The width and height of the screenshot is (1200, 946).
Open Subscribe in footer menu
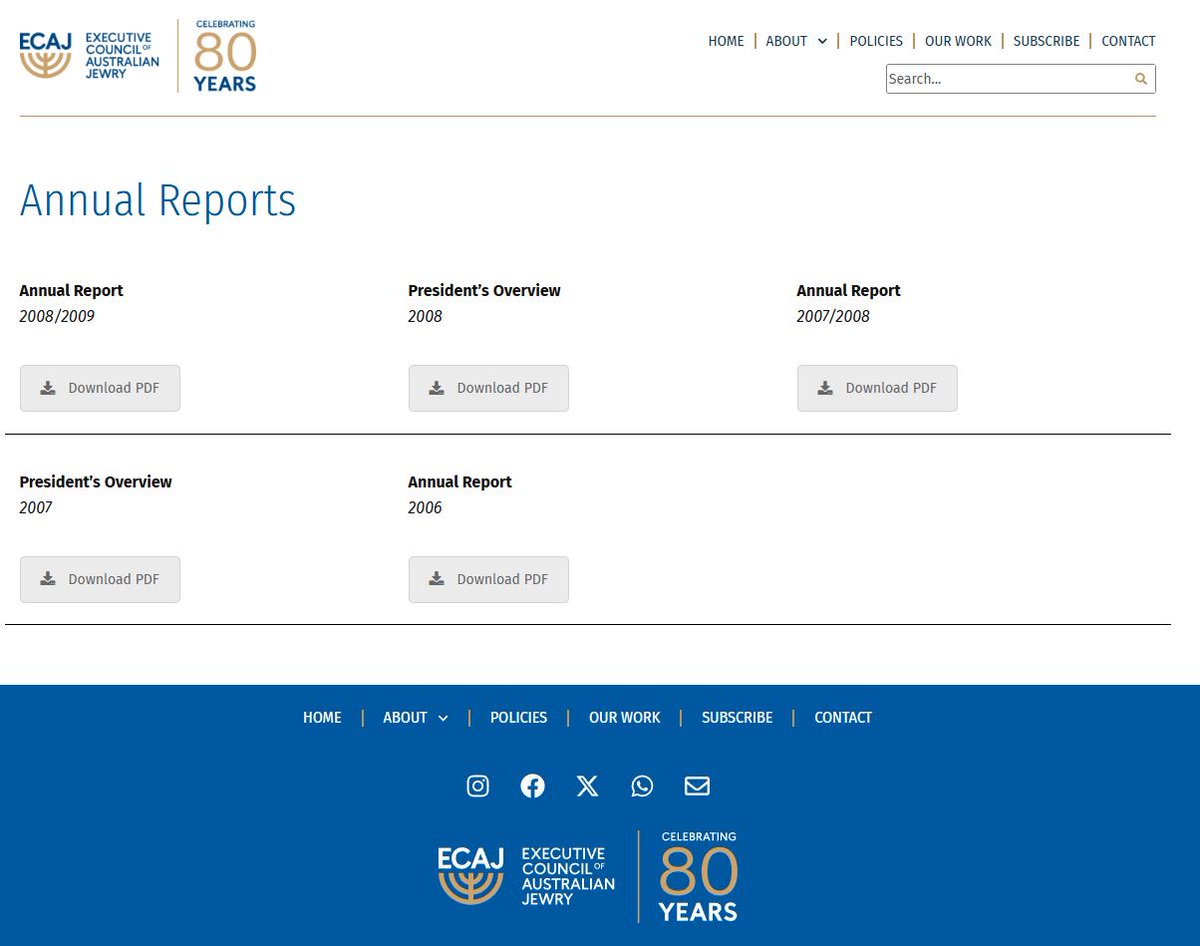pos(737,717)
